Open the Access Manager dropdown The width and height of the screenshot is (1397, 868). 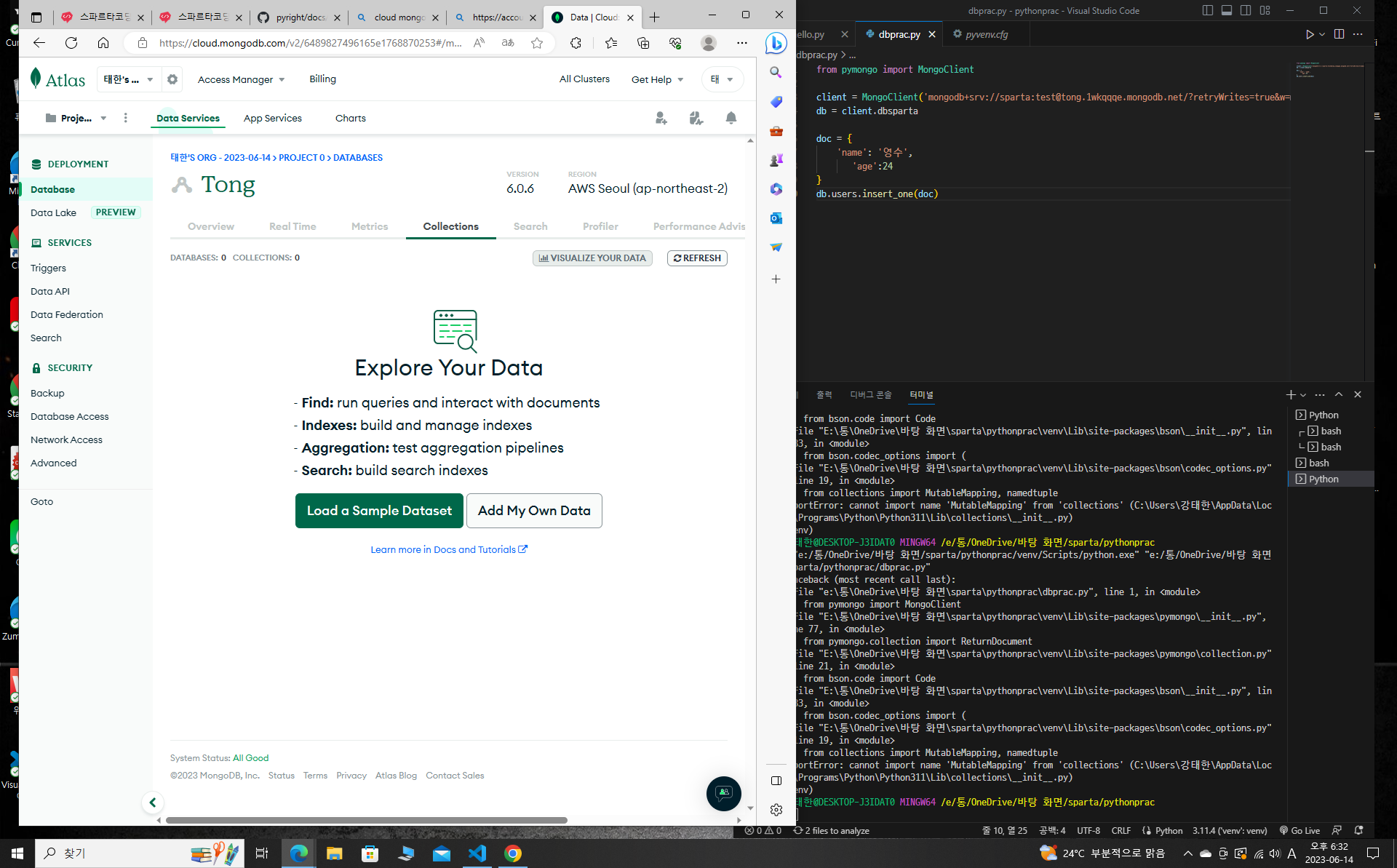pyautogui.click(x=241, y=79)
